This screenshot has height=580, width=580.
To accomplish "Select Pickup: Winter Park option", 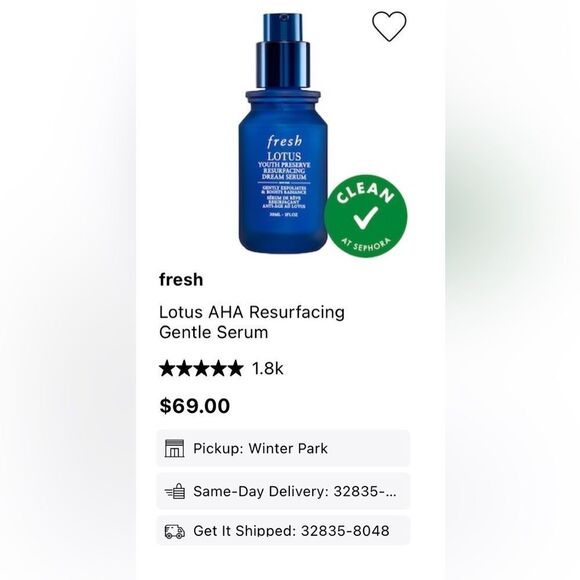I will pyautogui.click(x=283, y=448).
